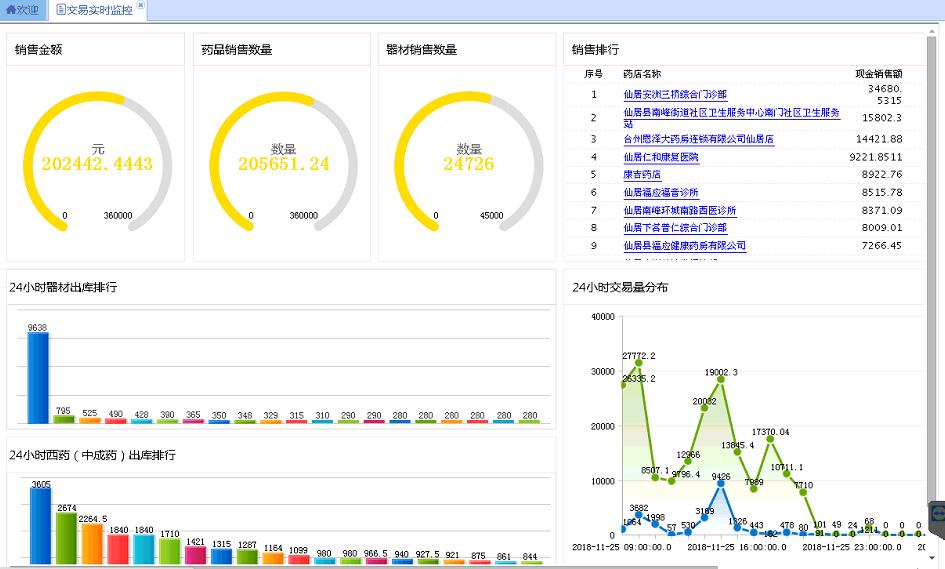Click the sales value 15802.3
The height and width of the screenshot is (569, 945).
click(882, 118)
